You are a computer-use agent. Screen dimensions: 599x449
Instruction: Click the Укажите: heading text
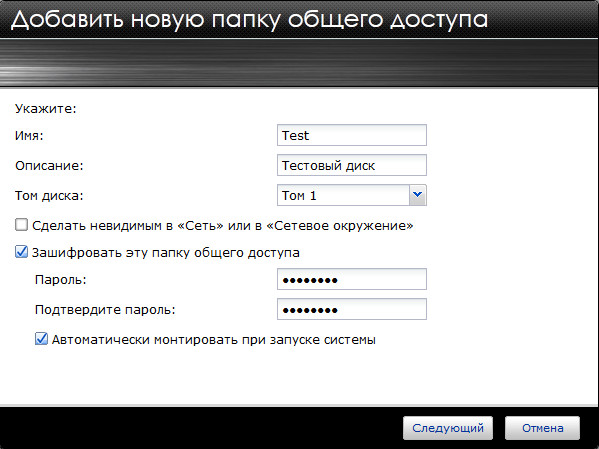tap(46, 109)
